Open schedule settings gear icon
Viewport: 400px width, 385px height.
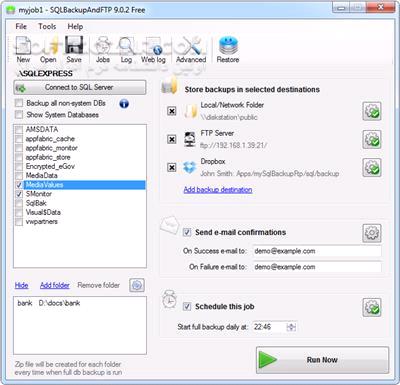372,307
